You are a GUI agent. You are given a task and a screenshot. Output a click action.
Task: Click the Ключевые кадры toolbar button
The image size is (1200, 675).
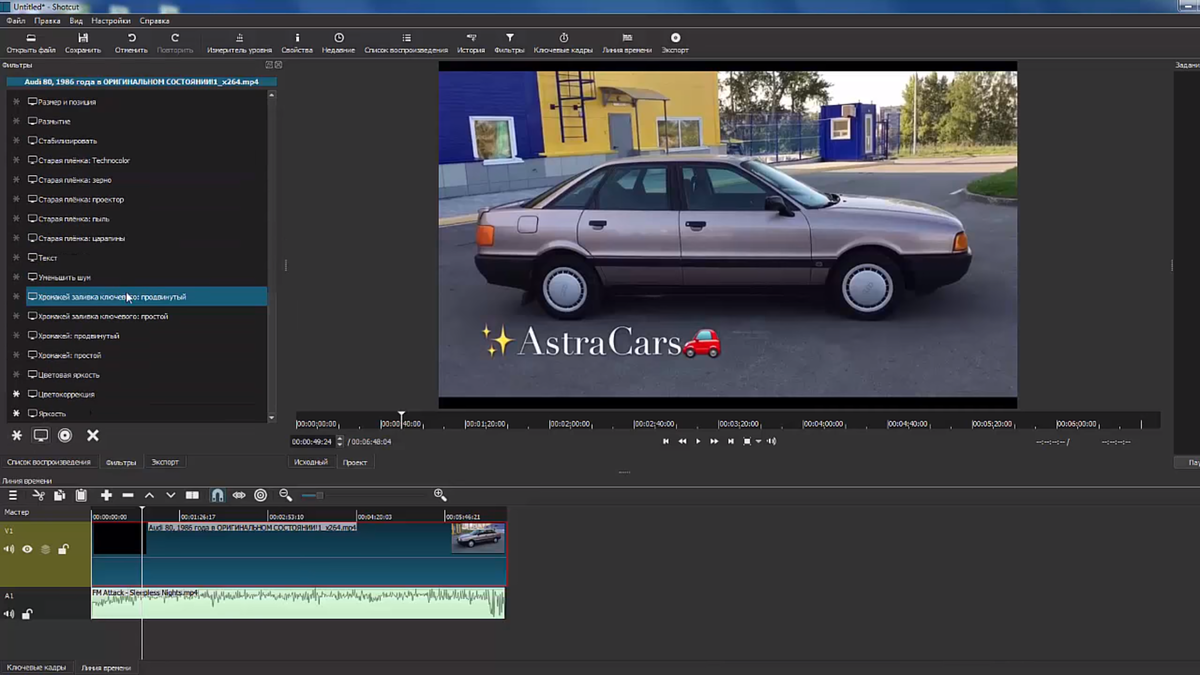563,43
